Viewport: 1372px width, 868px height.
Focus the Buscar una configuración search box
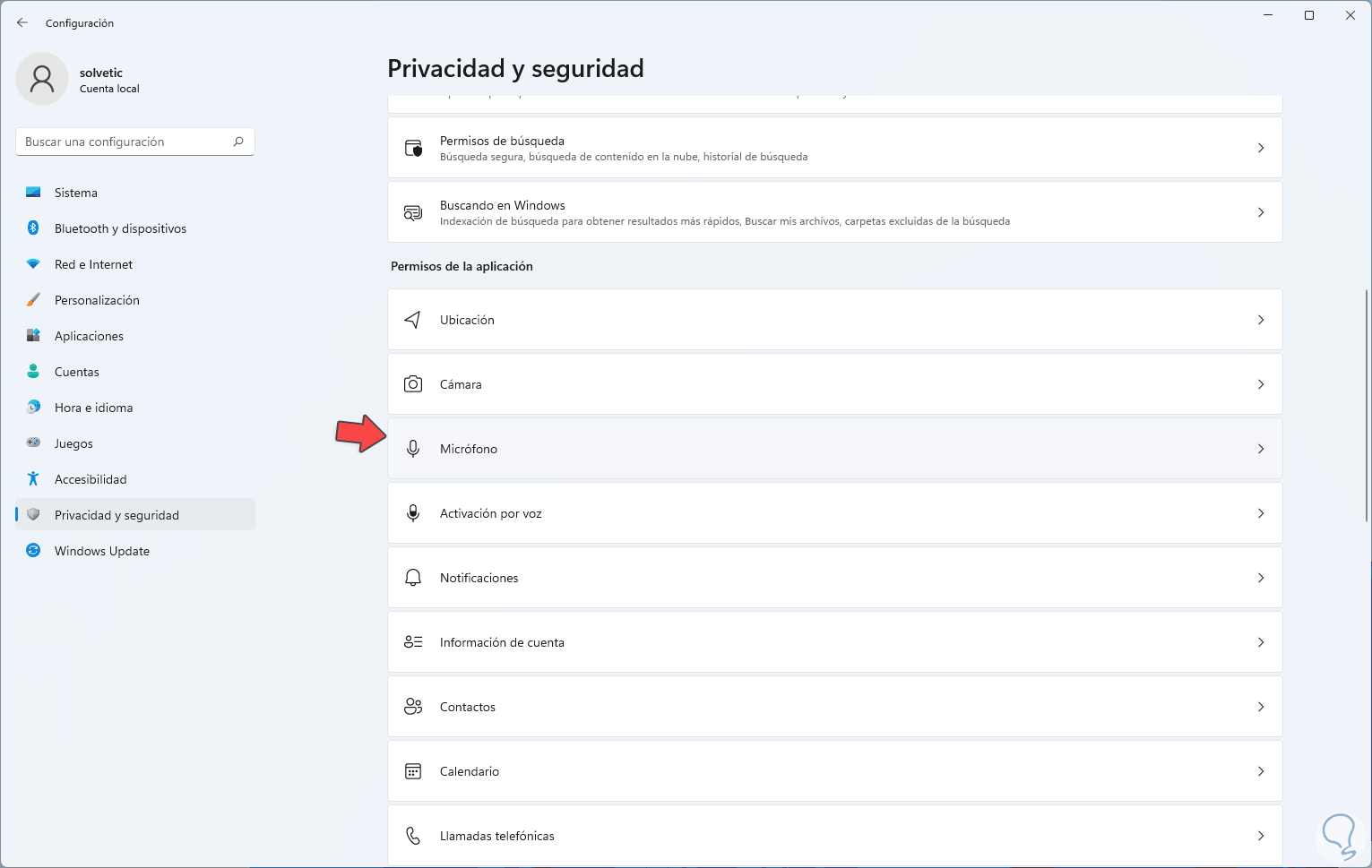point(125,142)
